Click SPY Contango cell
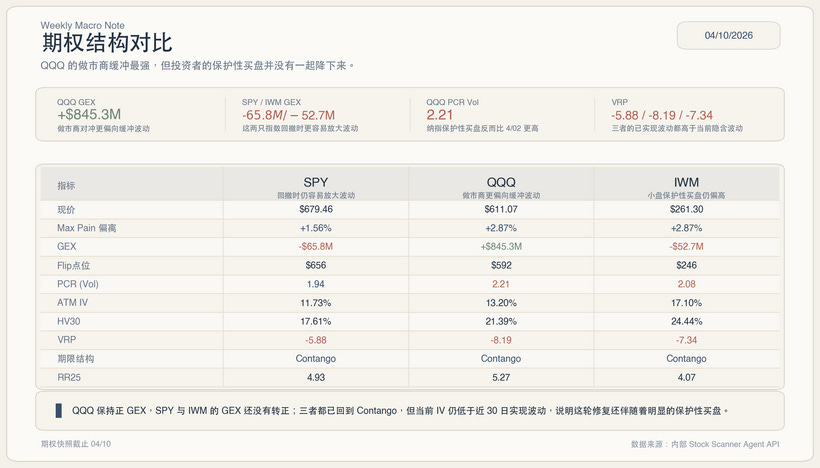The height and width of the screenshot is (468, 820). pos(316,359)
